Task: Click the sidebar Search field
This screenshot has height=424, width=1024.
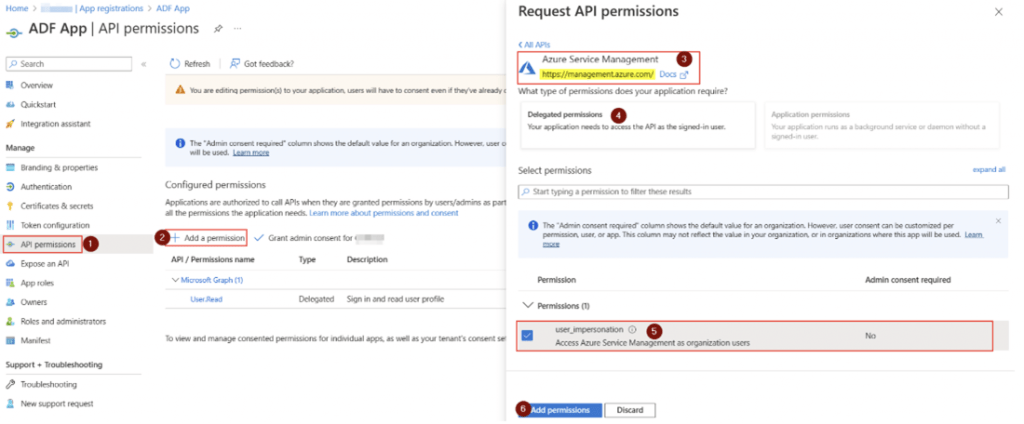Action: 69,64
